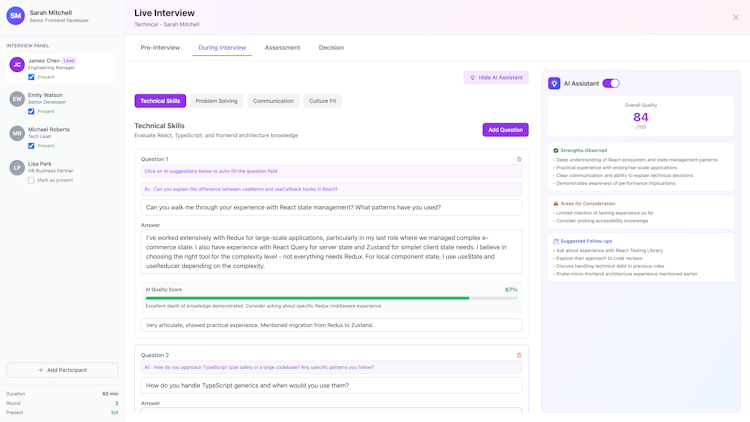
Task: Switch to the Assessment tab
Action: point(282,47)
